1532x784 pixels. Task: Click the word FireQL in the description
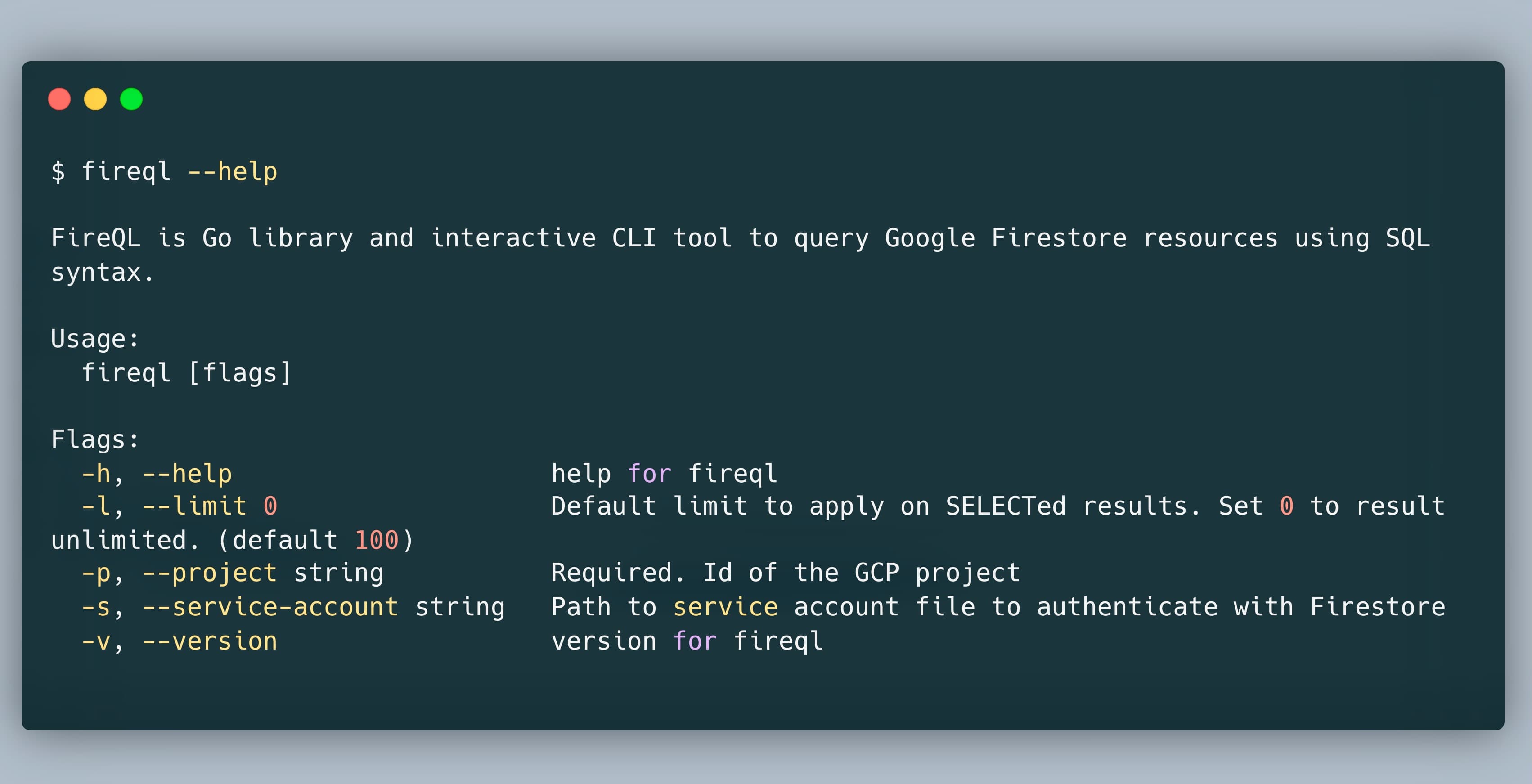click(96, 238)
